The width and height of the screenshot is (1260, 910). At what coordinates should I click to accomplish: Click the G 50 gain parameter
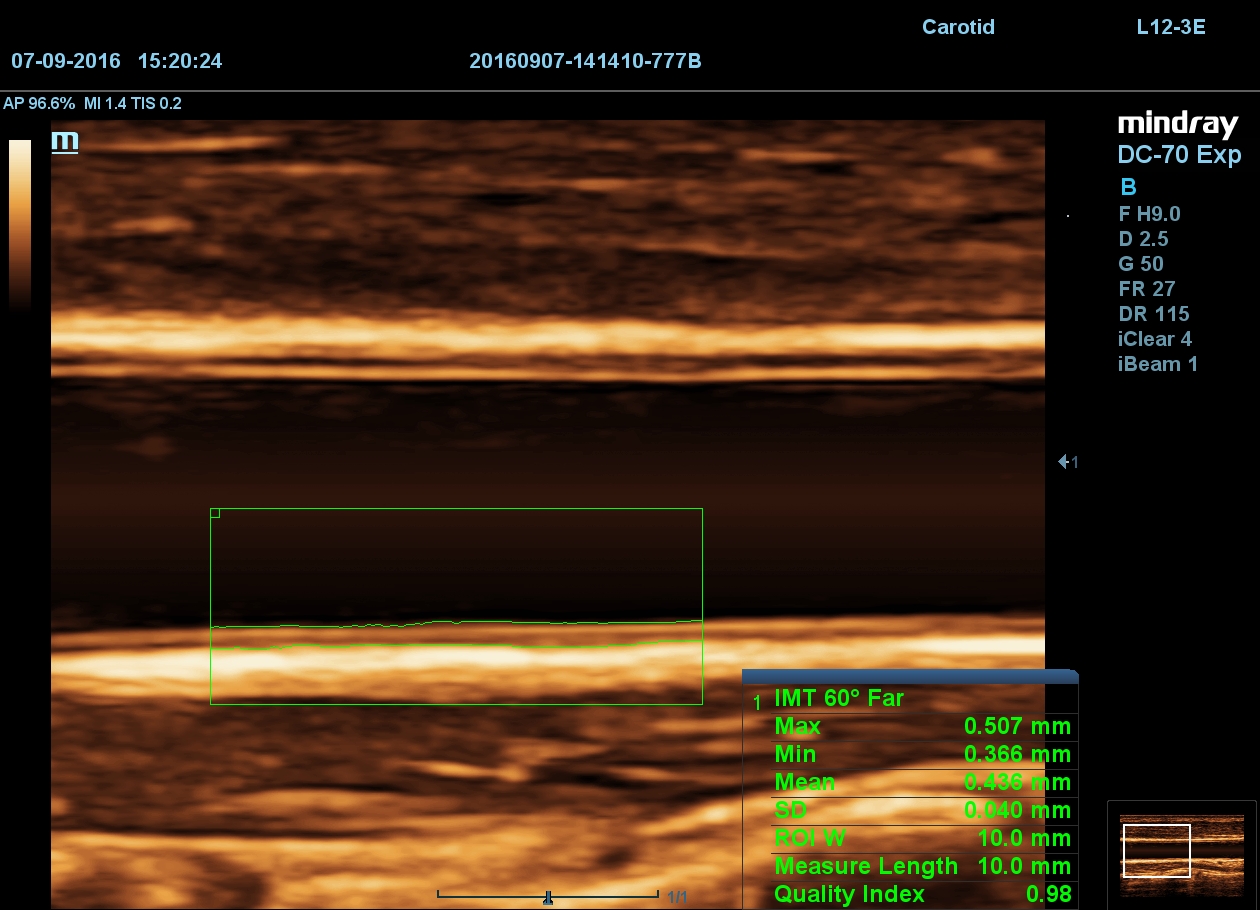point(1140,264)
